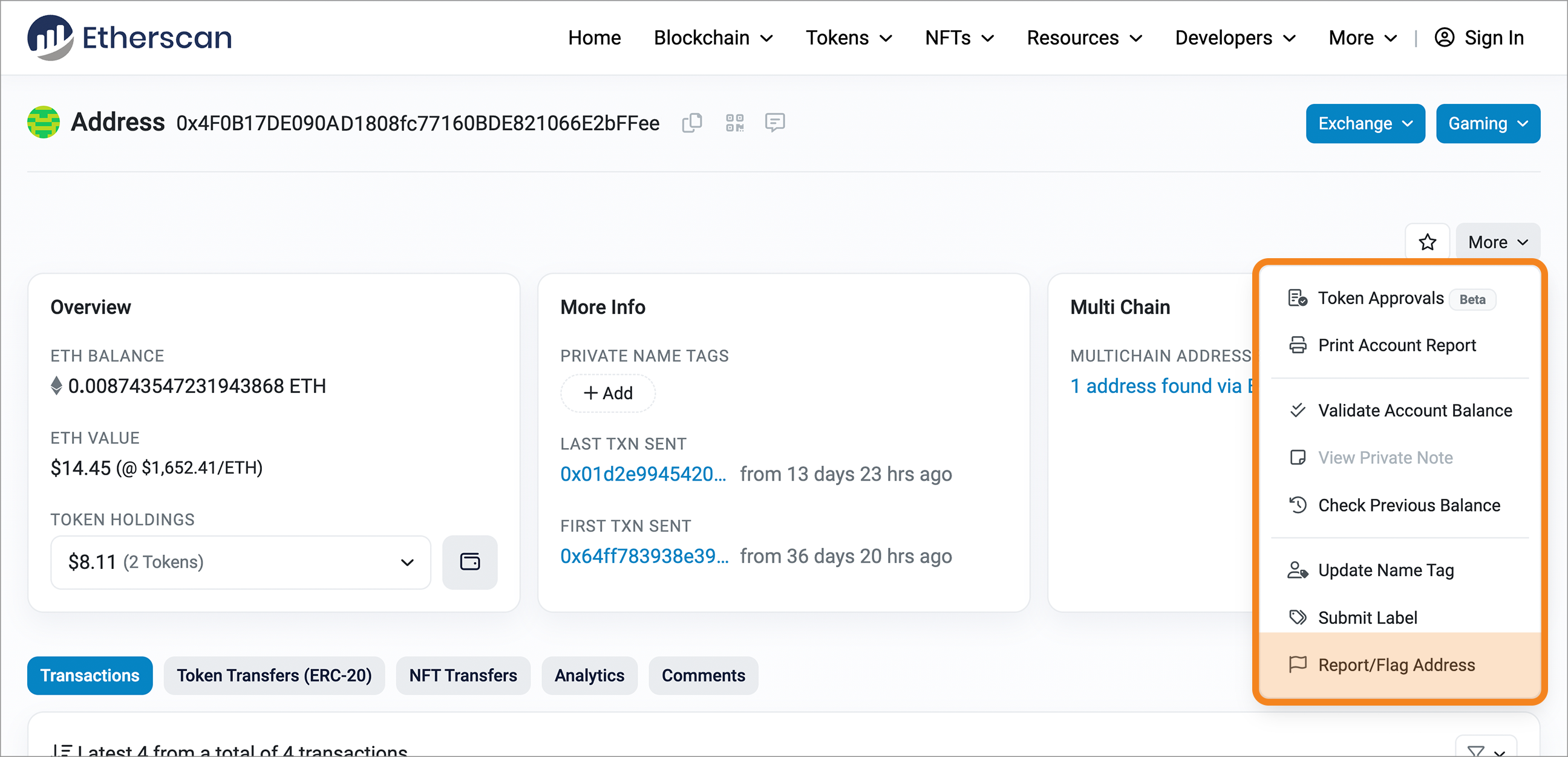Open the 1 address found multichain link
This screenshot has width=1568, height=757.
click(1161, 386)
